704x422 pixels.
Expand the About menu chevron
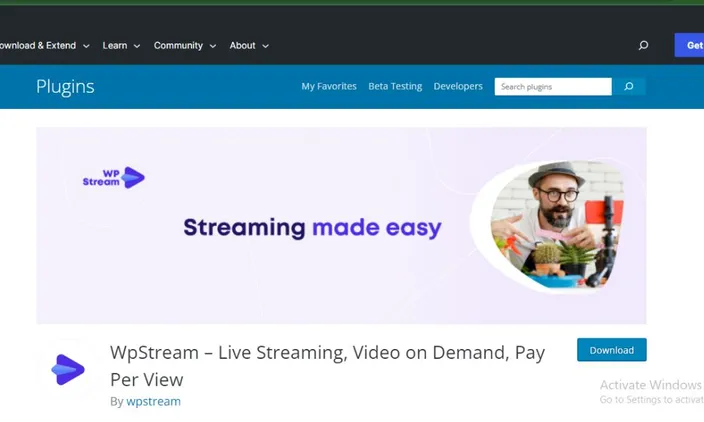[265, 46]
